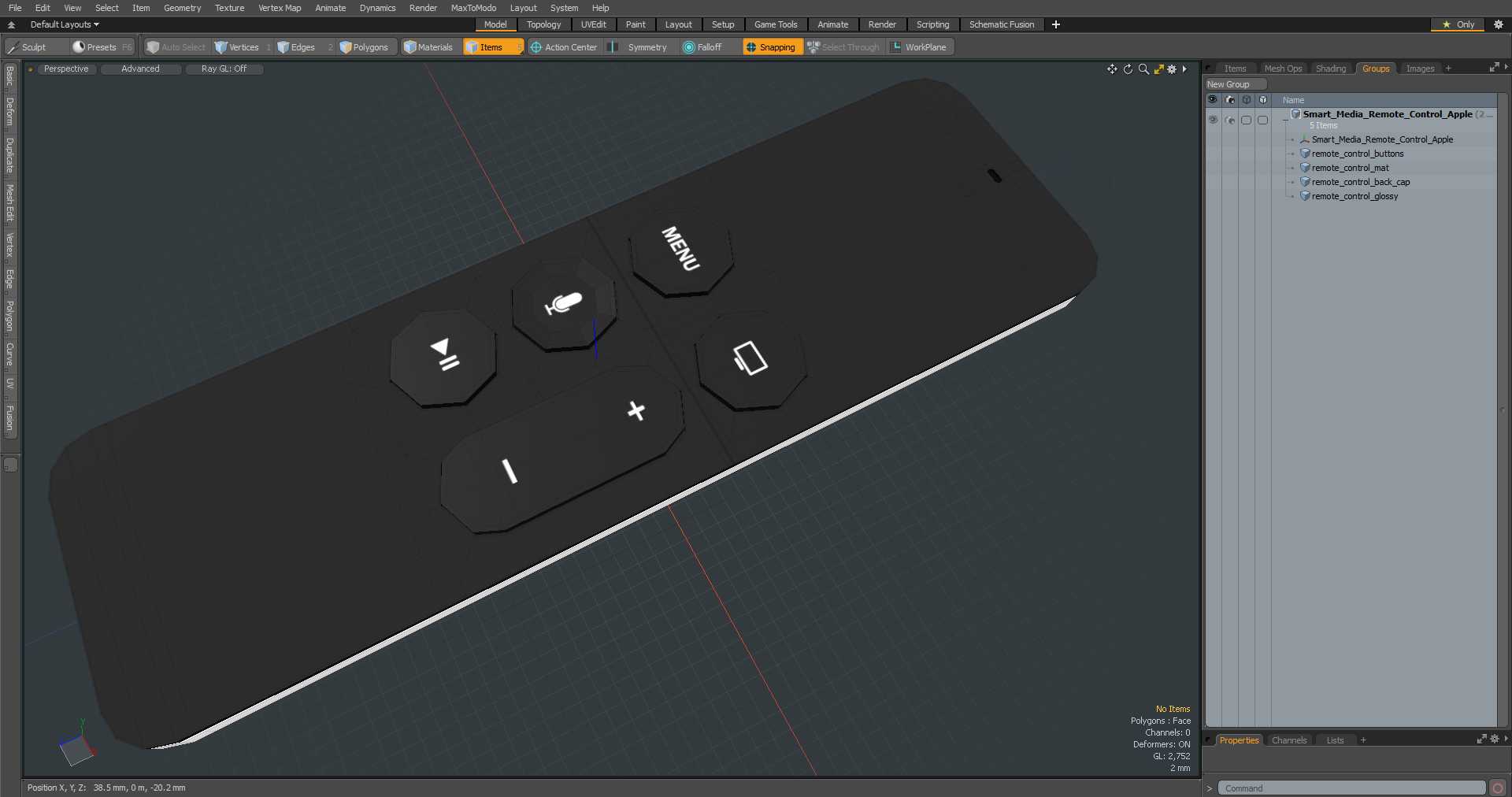Open the Perspective view type dropdown
The image size is (1512, 797).
click(x=66, y=69)
